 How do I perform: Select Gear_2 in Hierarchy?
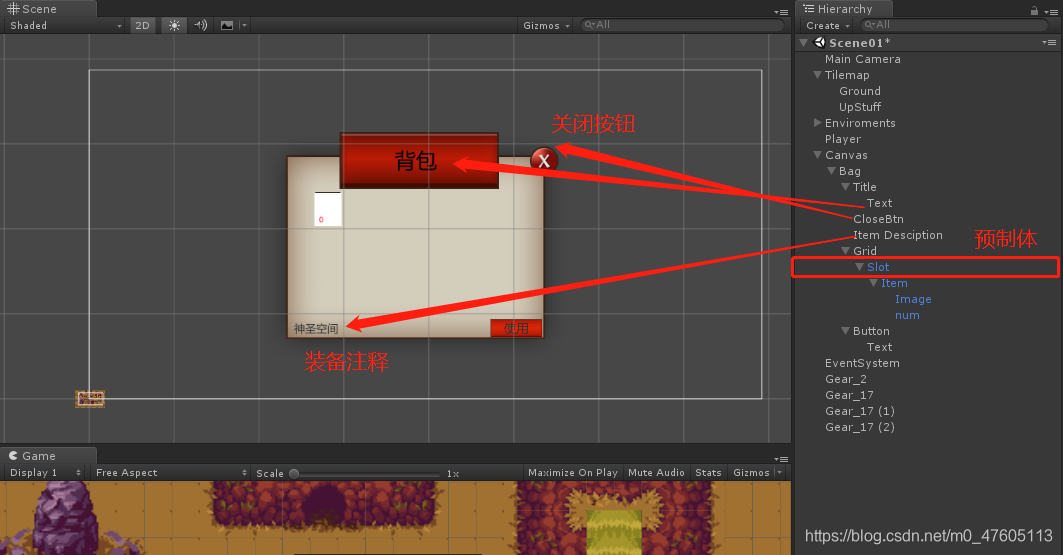tap(845, 379)
